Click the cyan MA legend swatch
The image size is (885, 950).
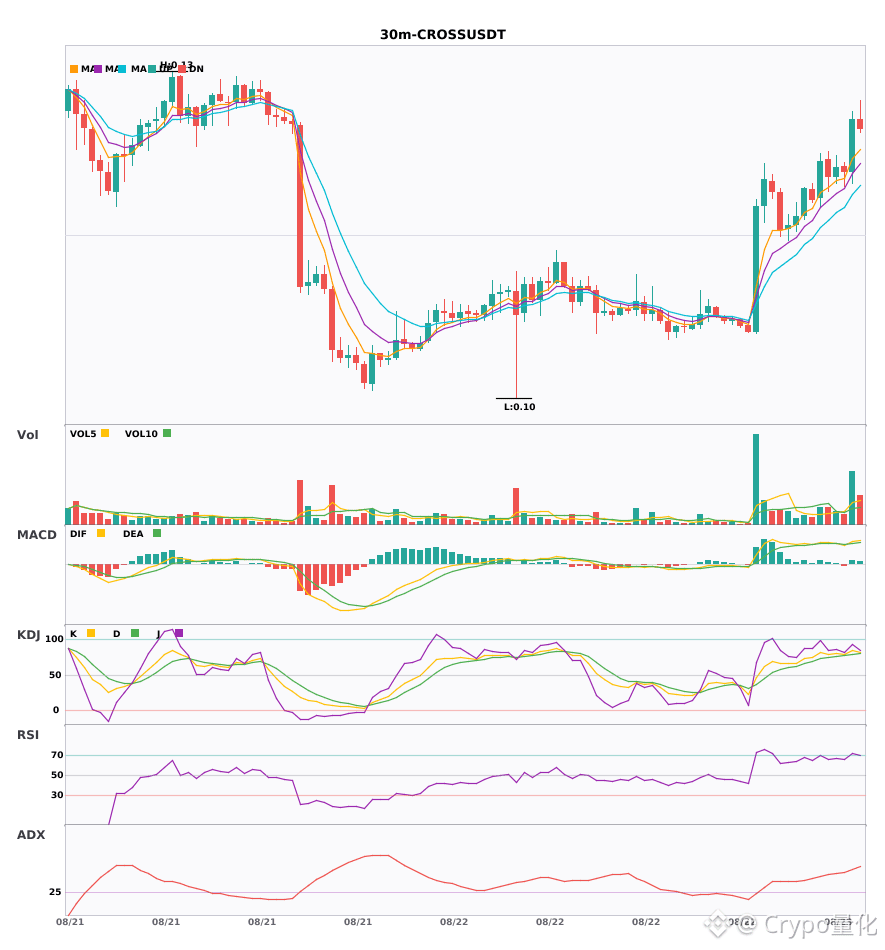click(122, 69)
